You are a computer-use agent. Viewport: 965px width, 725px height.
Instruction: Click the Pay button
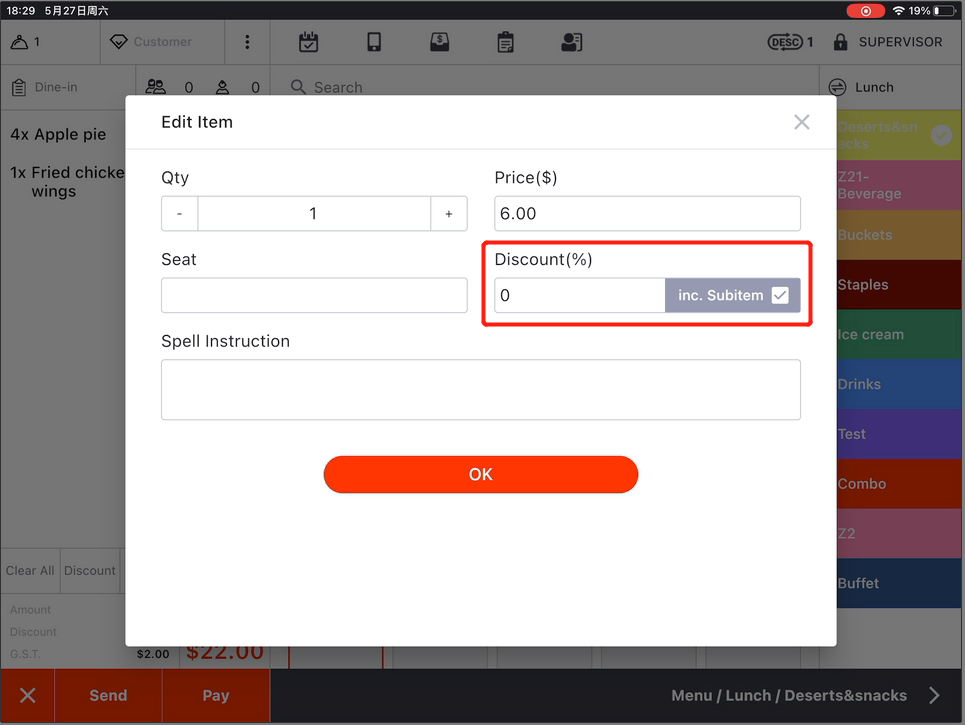216,696
